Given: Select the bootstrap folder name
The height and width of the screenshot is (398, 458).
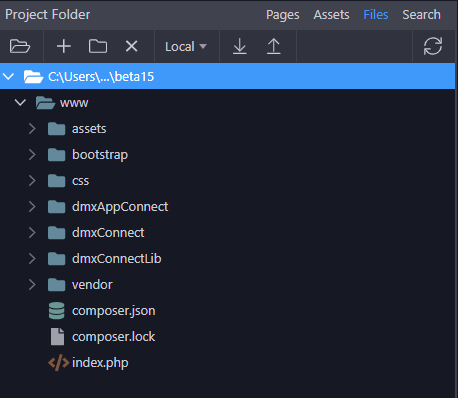Looking at the screenshot, I should (x=100, y=155).
